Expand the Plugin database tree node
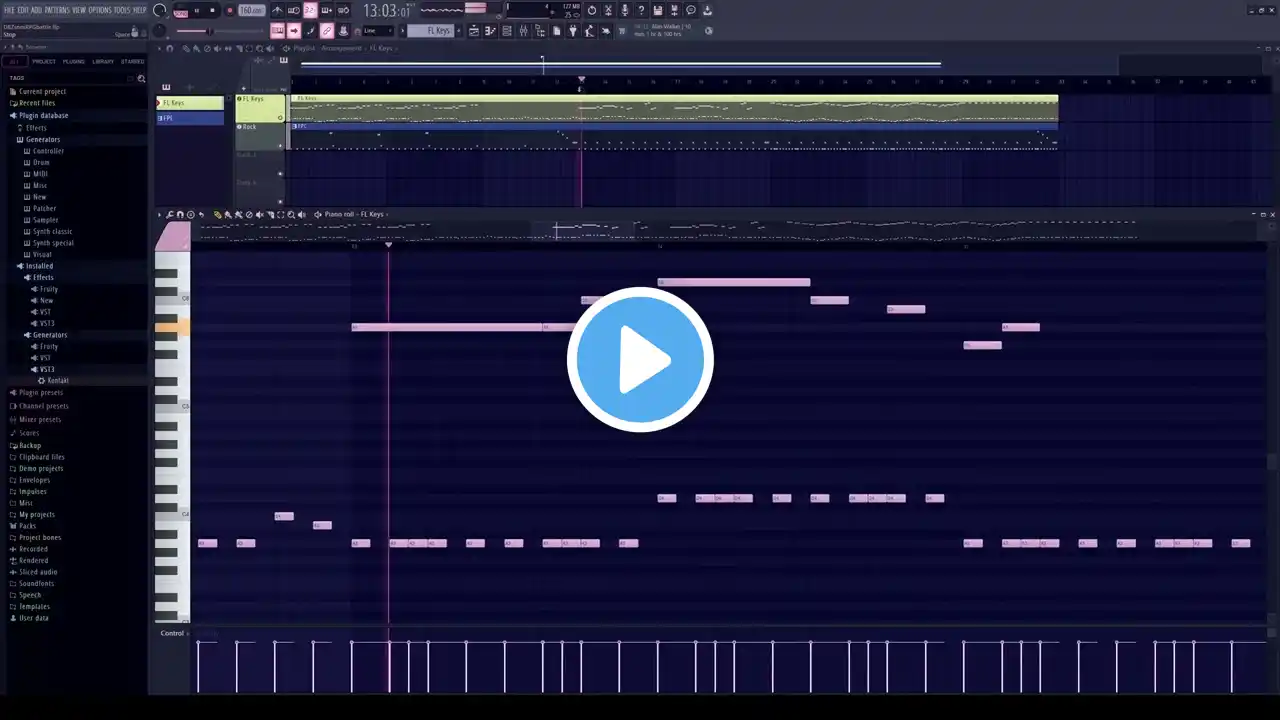The height and width of the screenshot is (720, 1280). coord(41,115)
